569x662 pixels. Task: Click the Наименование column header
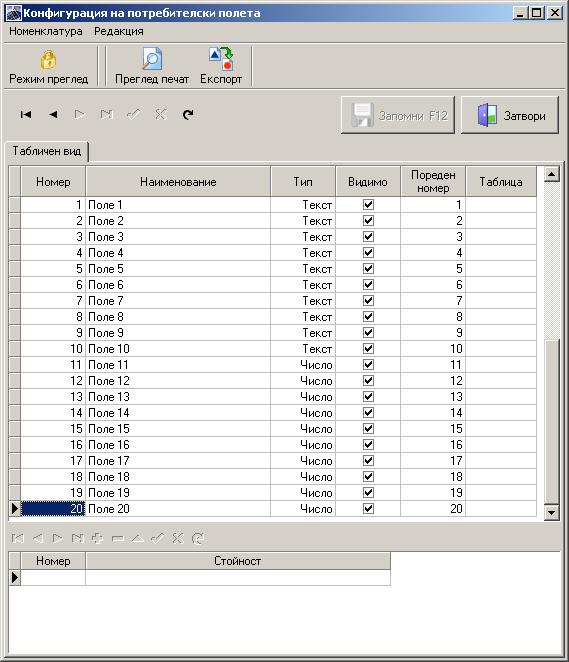[x=178, y=182]
